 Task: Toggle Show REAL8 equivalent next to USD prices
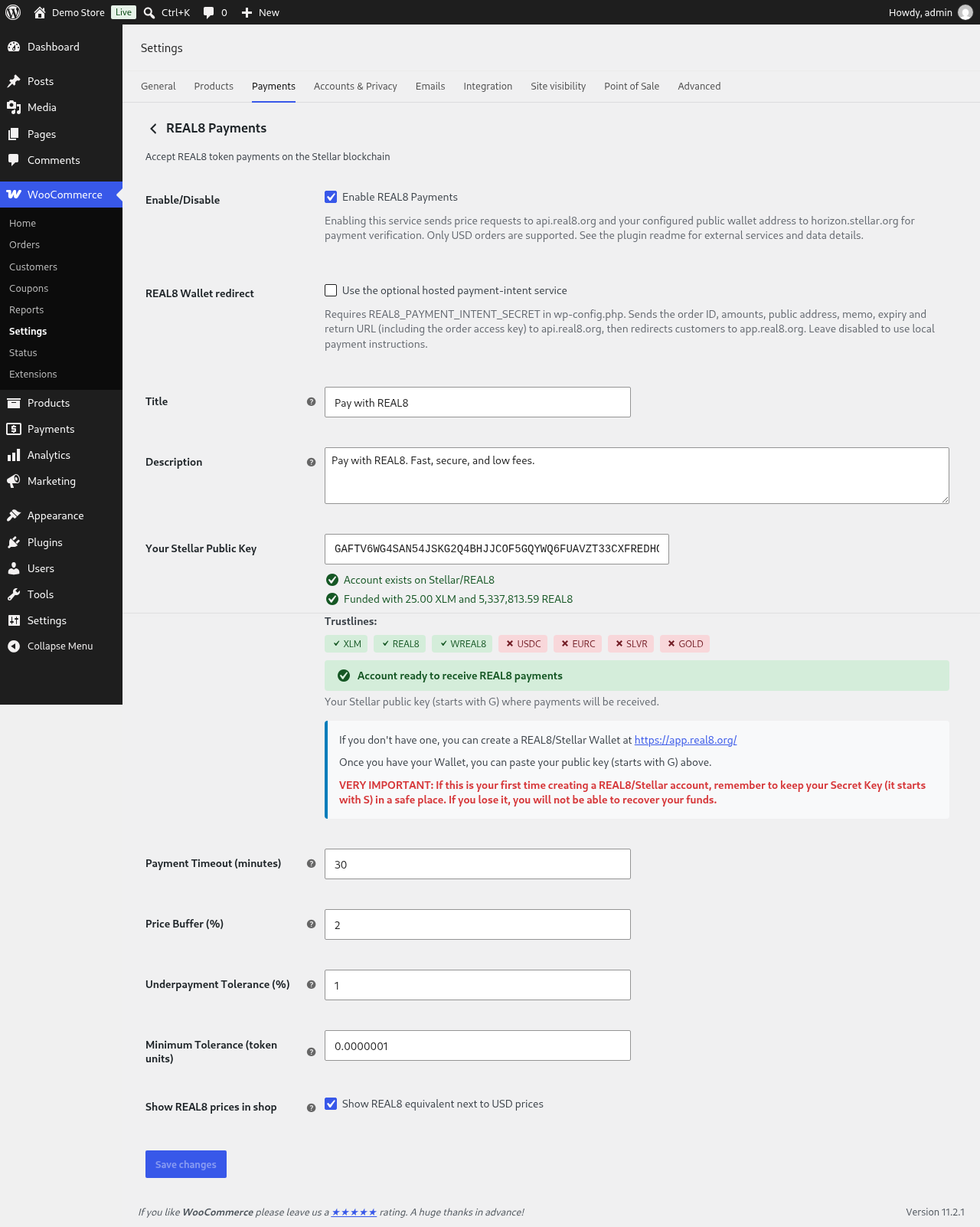click(331, 1104)
